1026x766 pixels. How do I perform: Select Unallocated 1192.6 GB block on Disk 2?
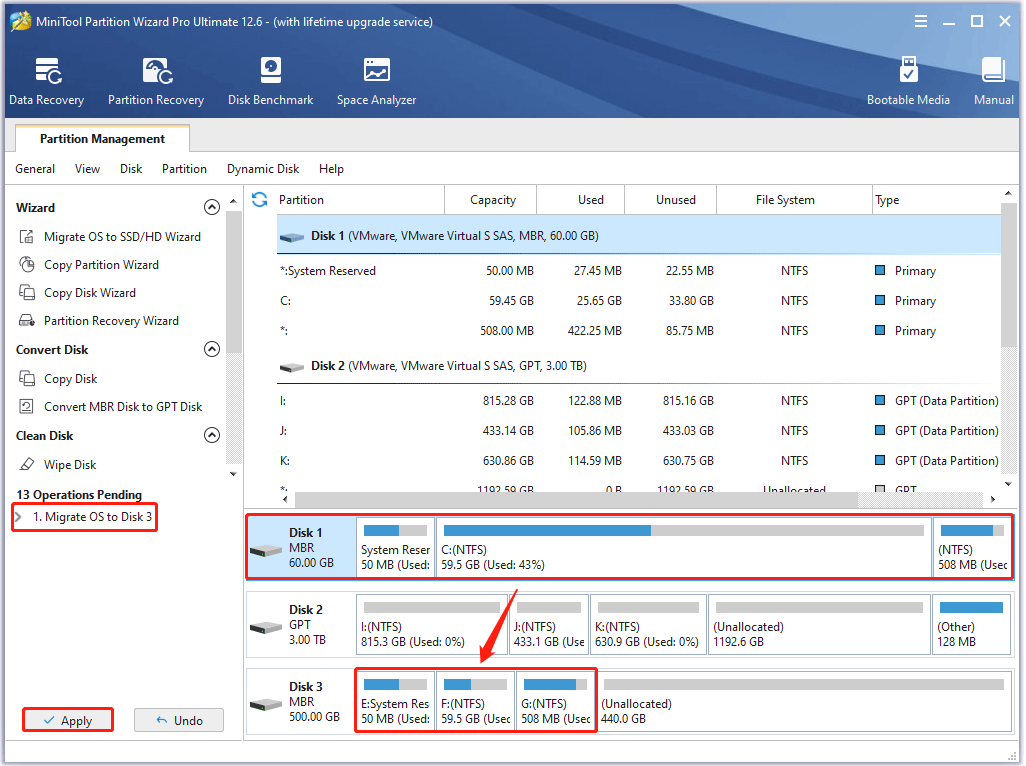(x=819, y=625)
